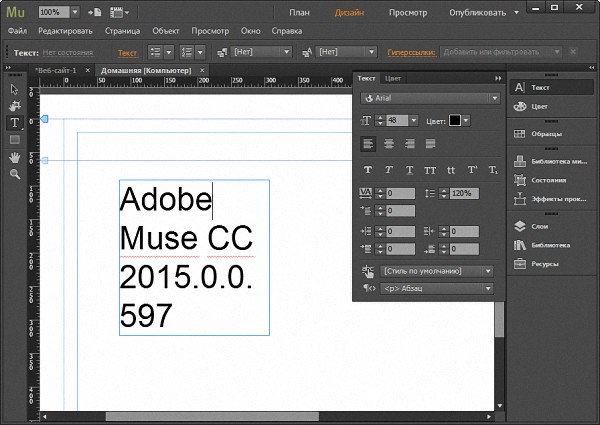Click the new page icon in top bar

click(x=95, y=12)
